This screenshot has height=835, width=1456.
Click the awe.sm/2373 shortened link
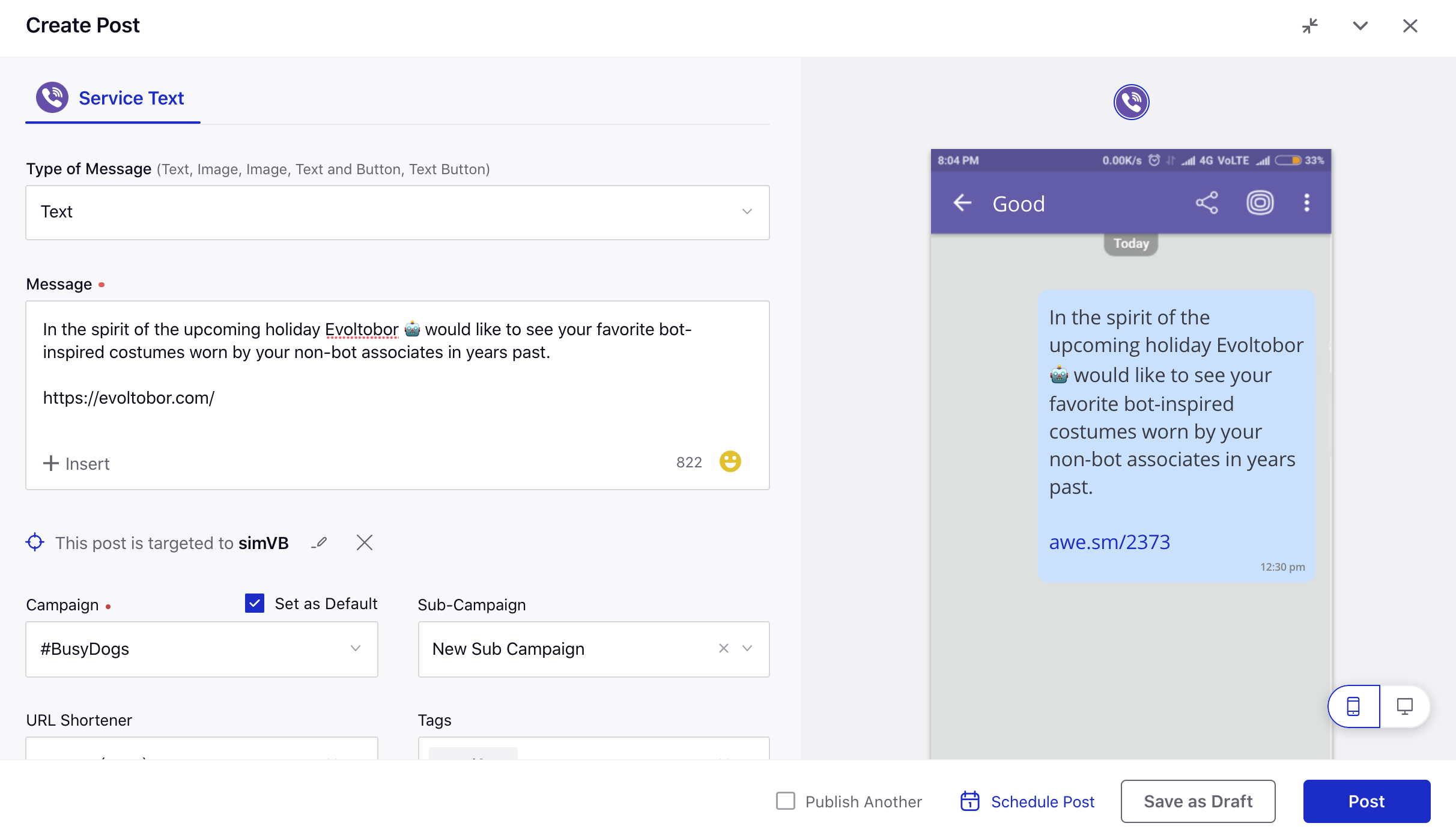click(x=1110, y=542)
